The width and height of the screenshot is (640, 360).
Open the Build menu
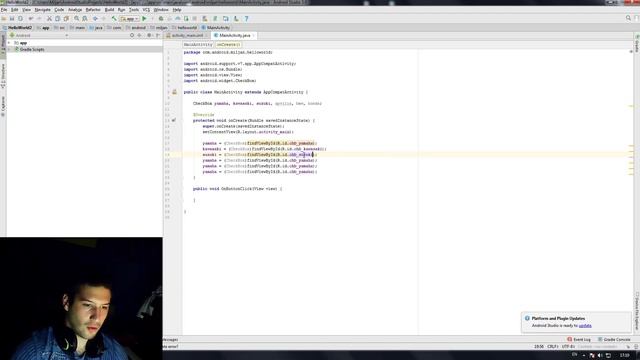[x=109, y=9]
